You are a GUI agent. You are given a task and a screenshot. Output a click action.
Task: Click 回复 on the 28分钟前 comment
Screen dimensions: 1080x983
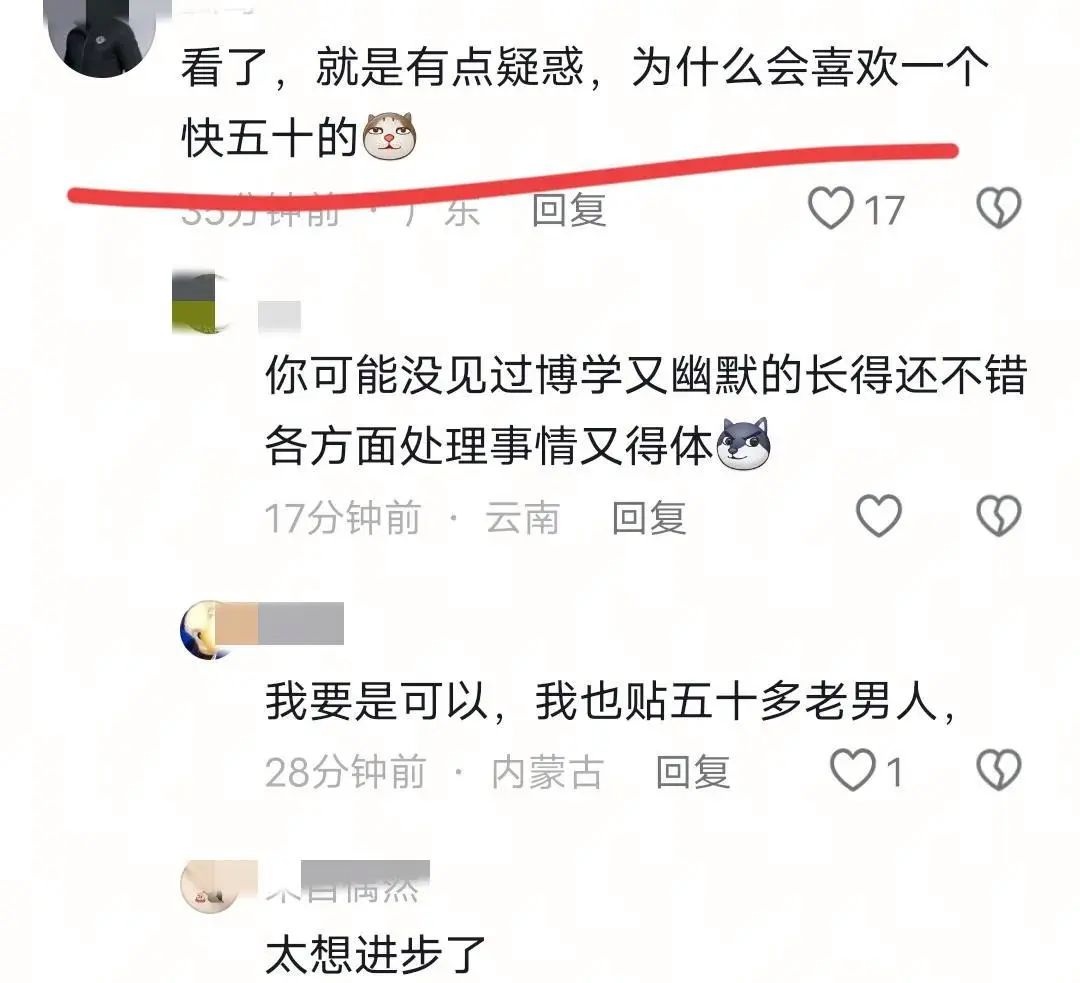692,772
